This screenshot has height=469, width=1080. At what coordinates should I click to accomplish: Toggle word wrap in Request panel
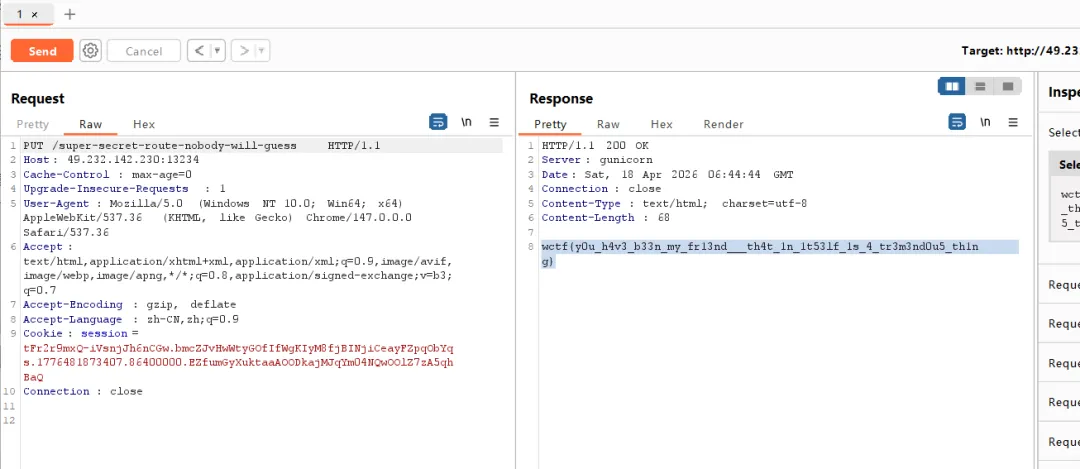pyautogui.click(x=438, y=122)
